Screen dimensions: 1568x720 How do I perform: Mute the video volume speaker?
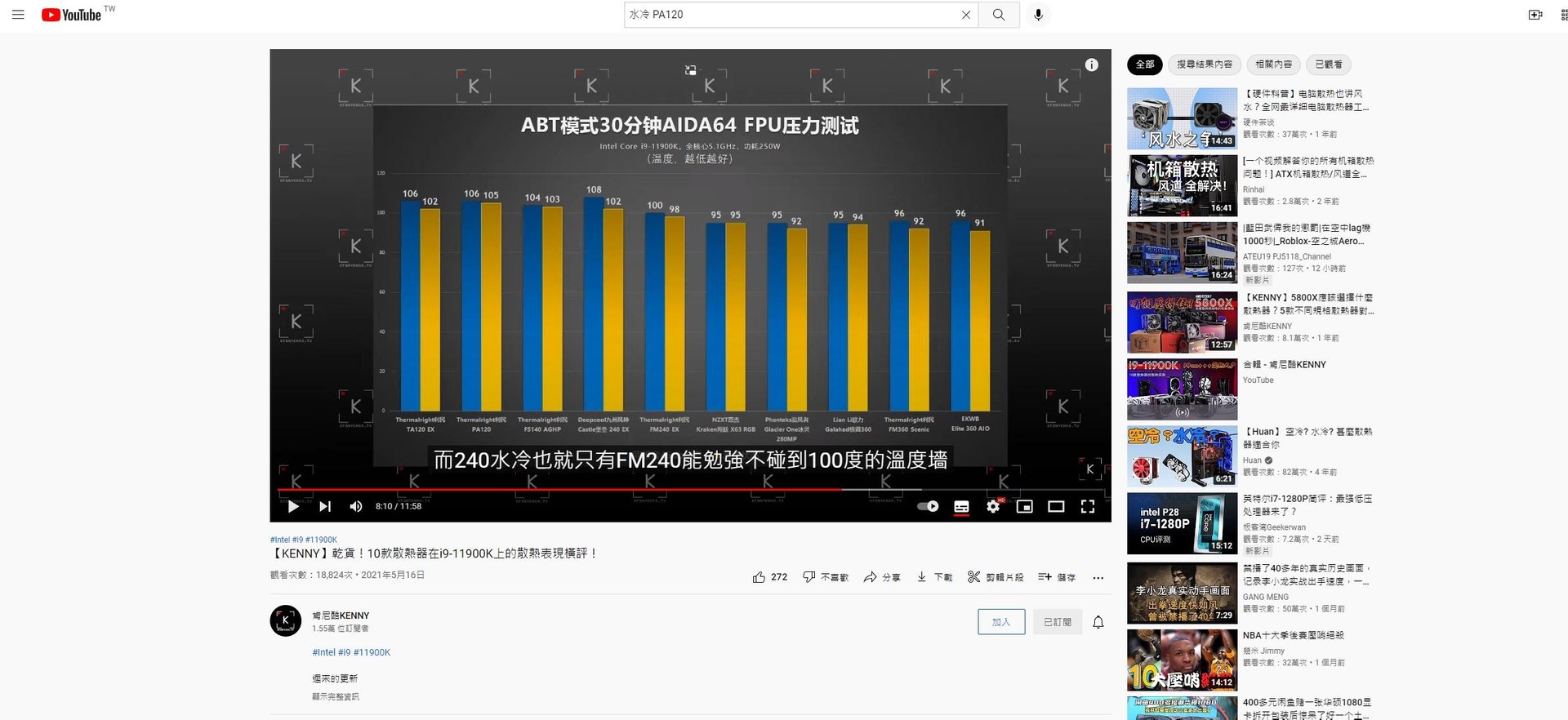point(355,506)
